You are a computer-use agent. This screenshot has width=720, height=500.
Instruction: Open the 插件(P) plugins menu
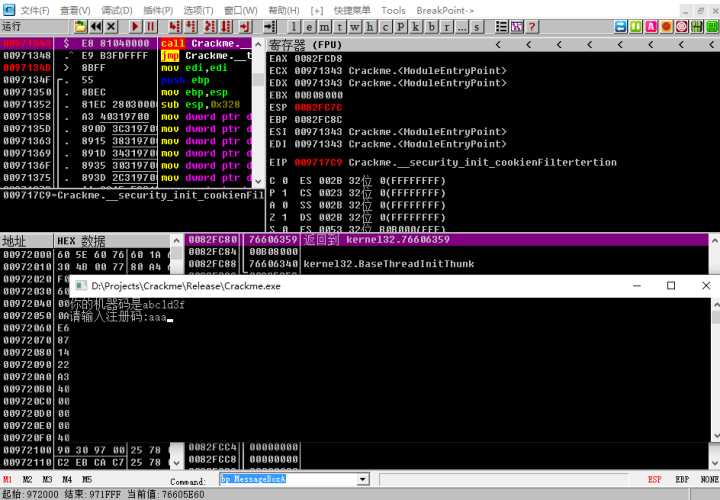158,10
